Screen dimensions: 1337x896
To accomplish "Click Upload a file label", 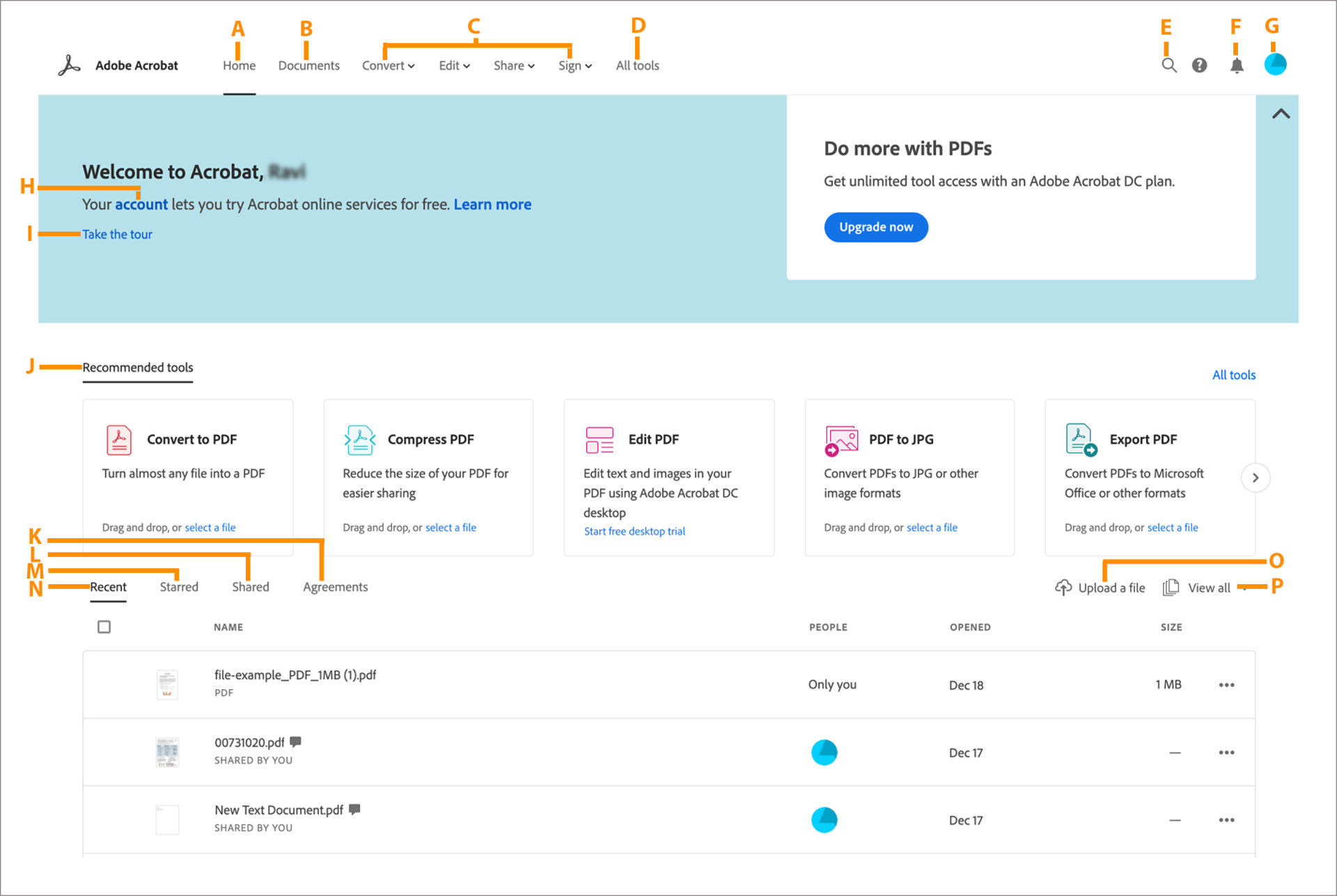I will tap(1111, 588).
